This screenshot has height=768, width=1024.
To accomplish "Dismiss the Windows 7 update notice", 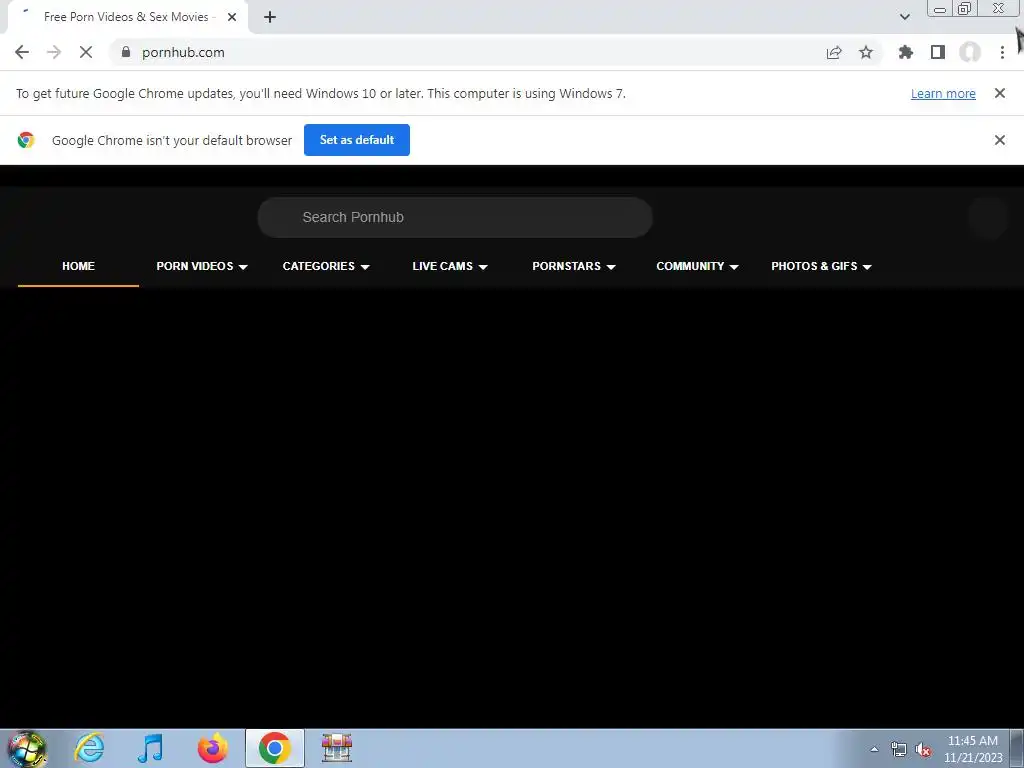I will (x=1000, y=93).
